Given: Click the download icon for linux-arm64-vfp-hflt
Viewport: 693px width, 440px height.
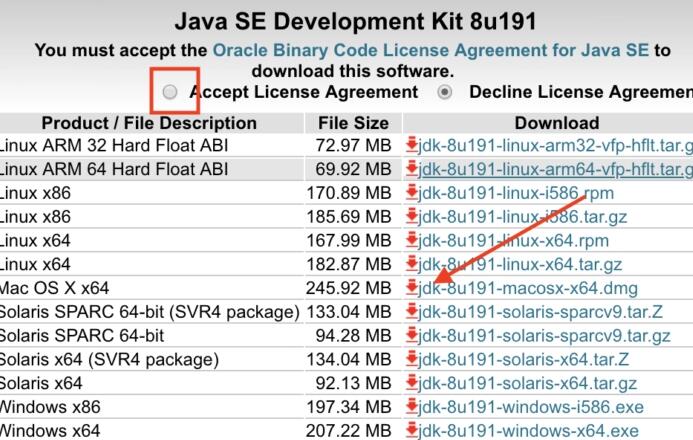Looking at the screenshot, I should click(x=411, y=168).
